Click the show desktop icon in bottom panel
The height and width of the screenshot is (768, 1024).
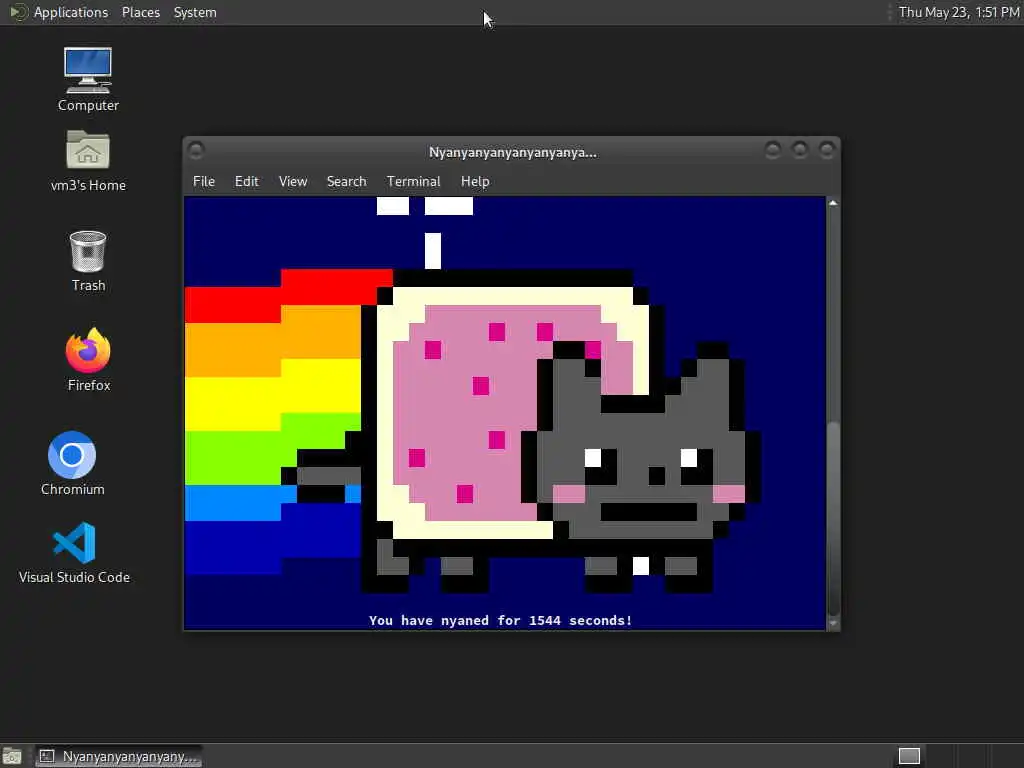tap(12, 756)
